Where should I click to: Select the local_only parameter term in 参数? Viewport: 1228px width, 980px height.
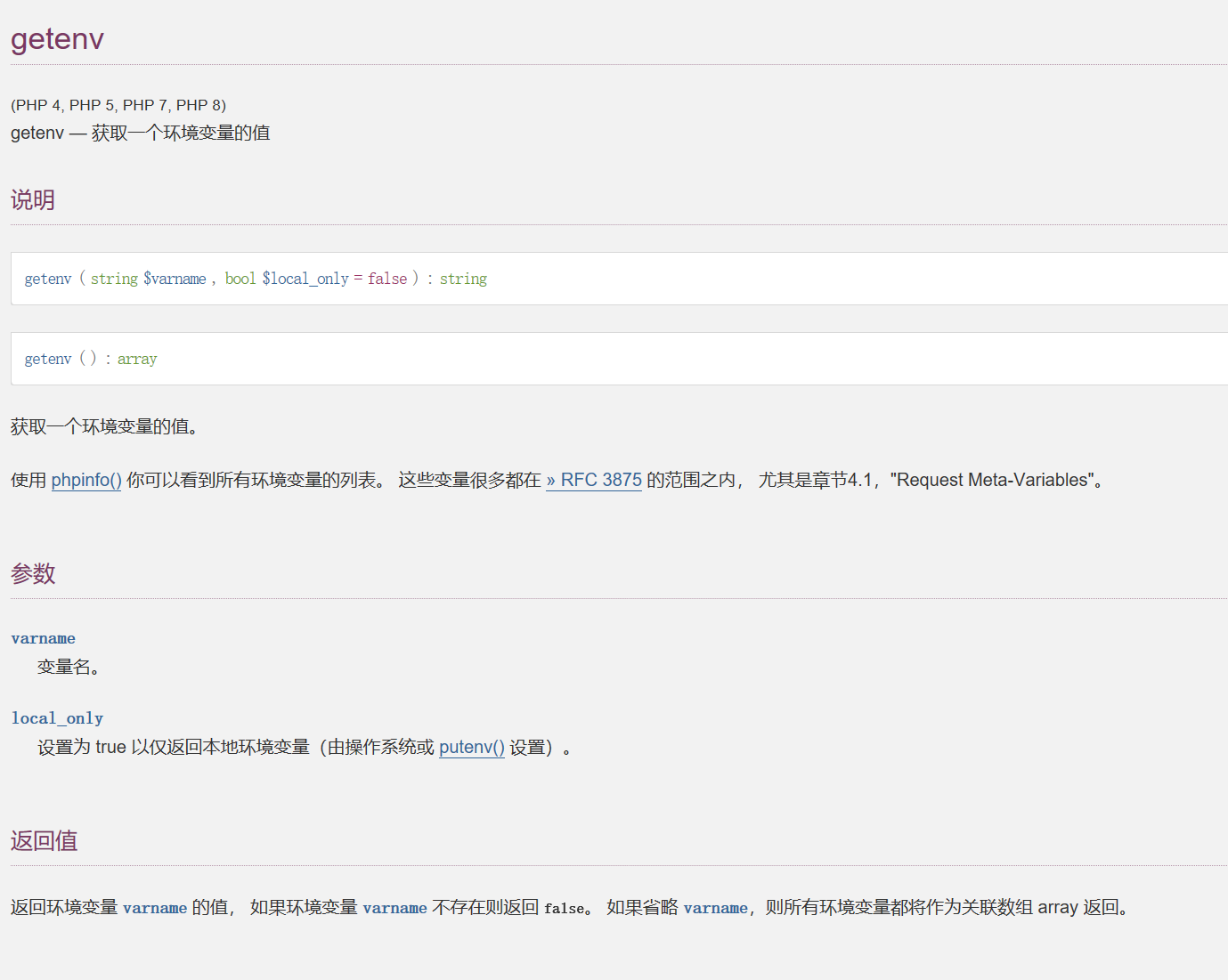(57, 718)
